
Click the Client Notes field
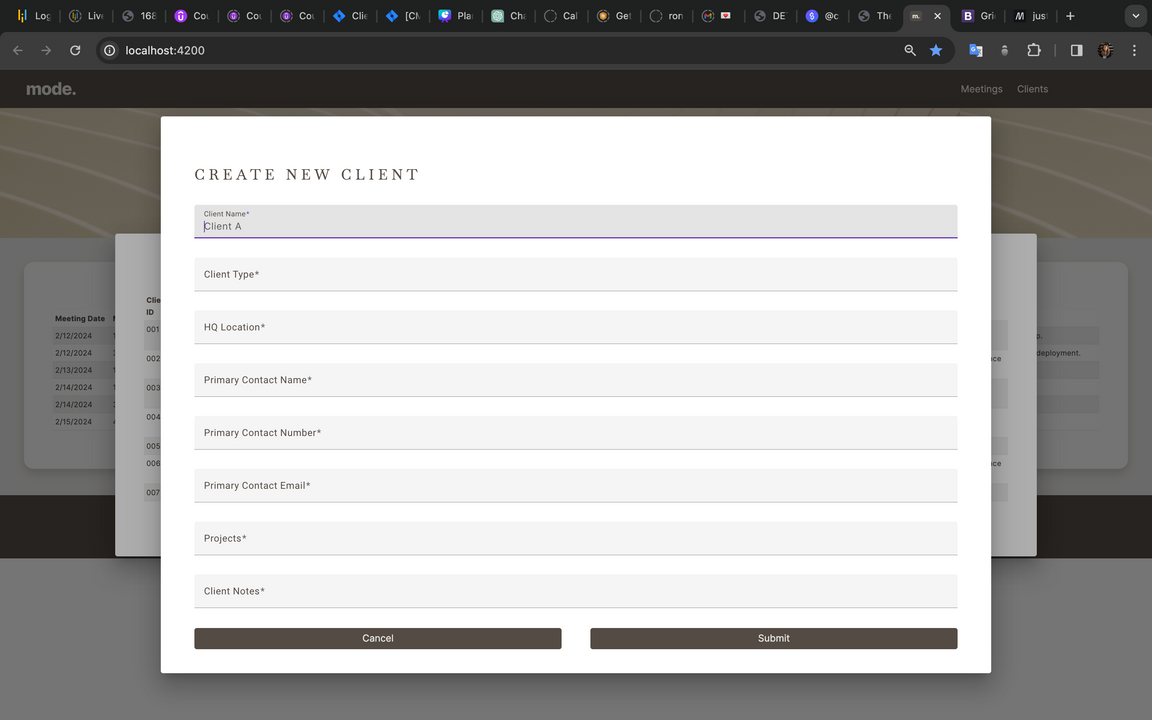coord(575,591)
